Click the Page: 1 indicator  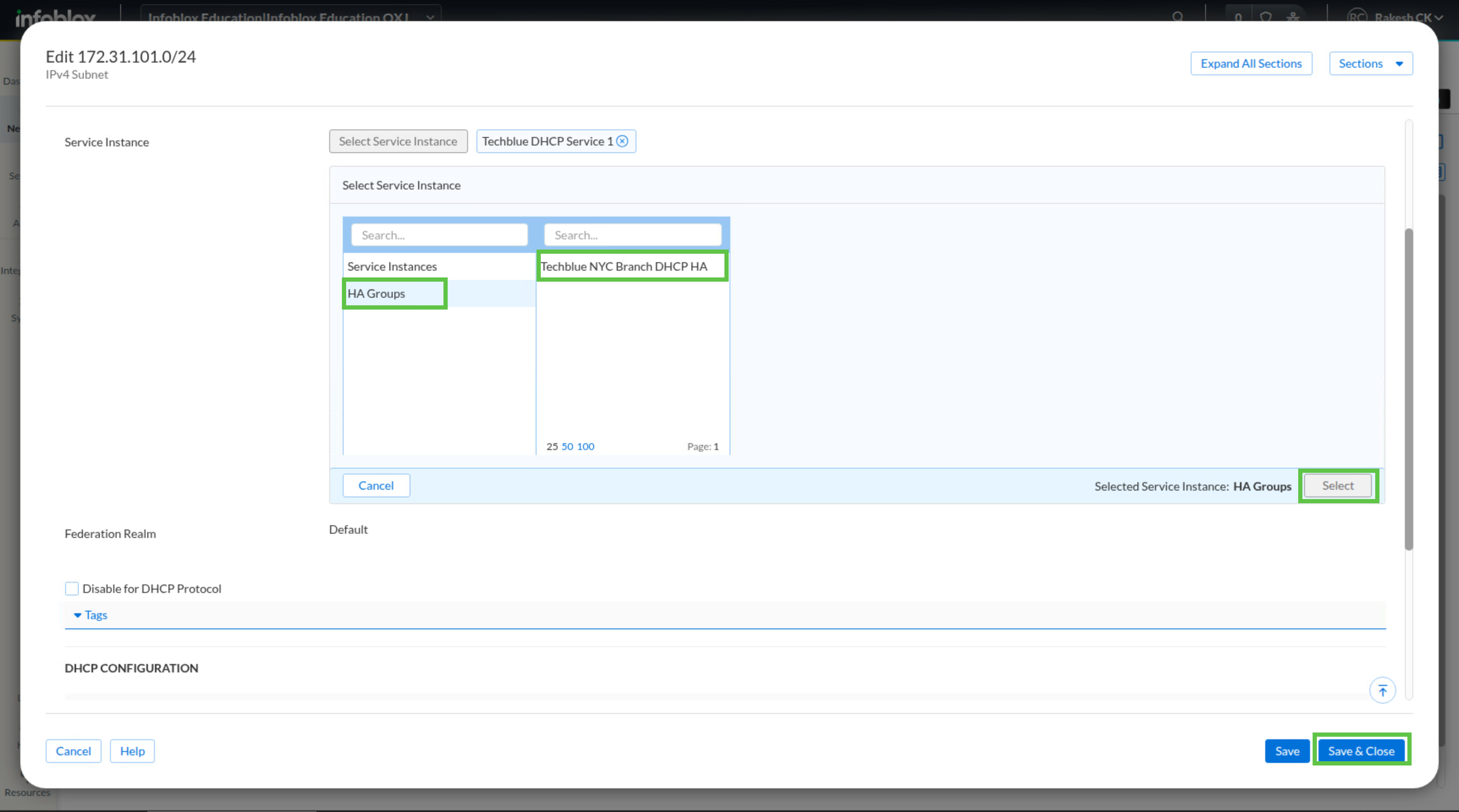(703, 446)
